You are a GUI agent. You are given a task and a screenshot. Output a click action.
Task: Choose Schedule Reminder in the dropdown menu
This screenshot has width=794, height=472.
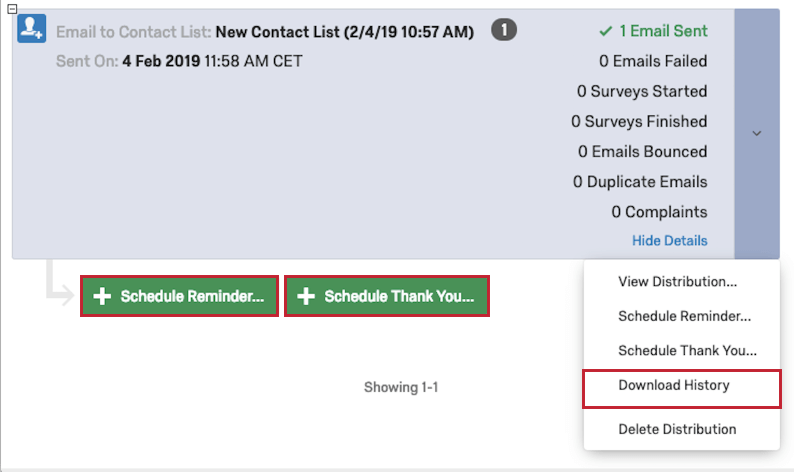pyautogui.click(x=682, y=316)
